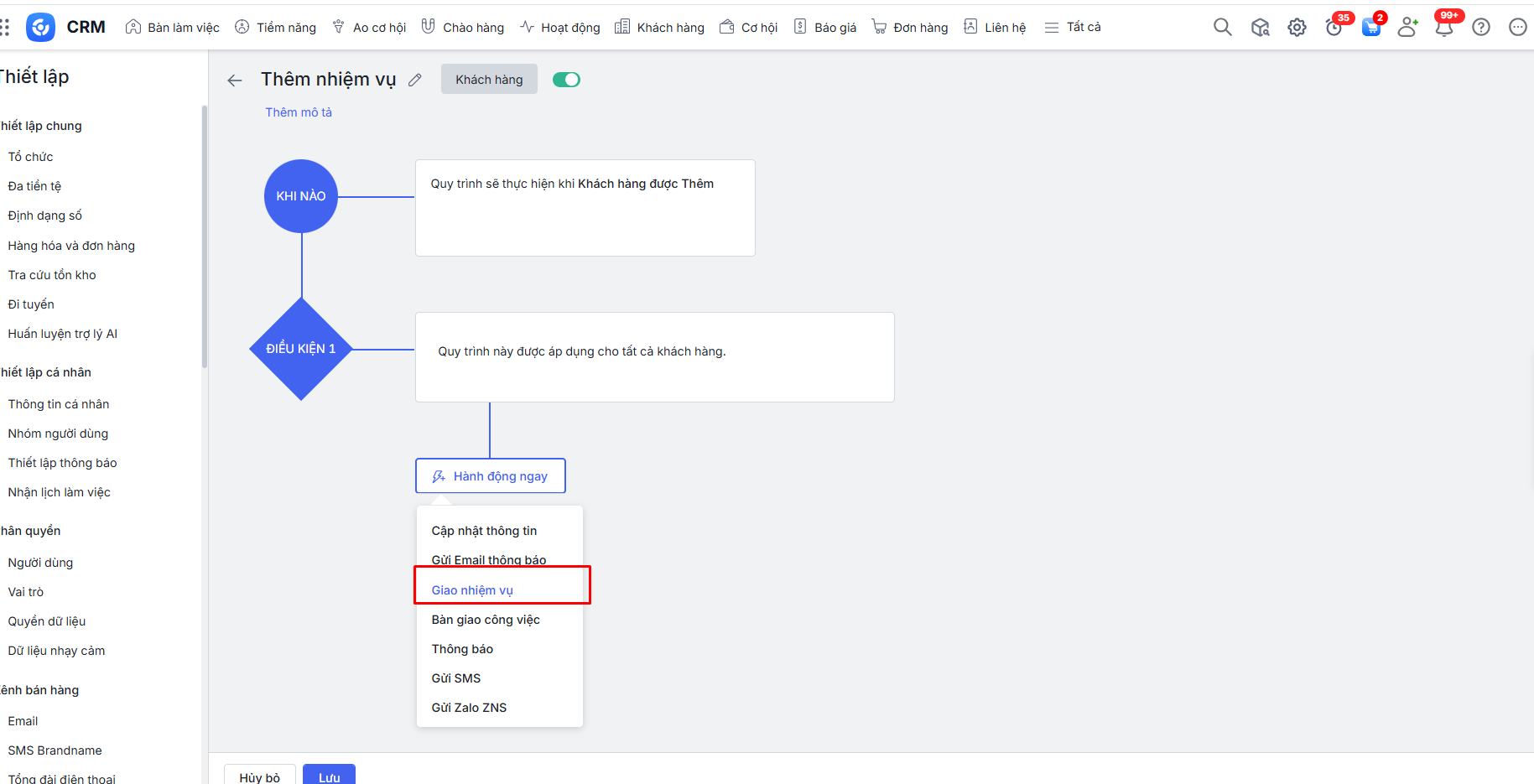Screen dimensions: 1534x784
Task: Open the settings gear icon
Action: point(1297,28)
